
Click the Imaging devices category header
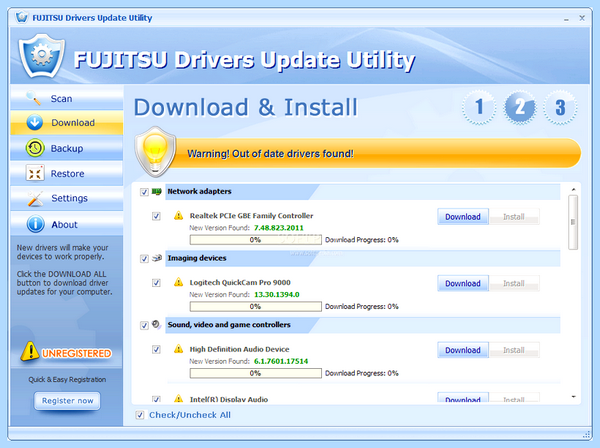pyautogui.click(x=363, y=258)
